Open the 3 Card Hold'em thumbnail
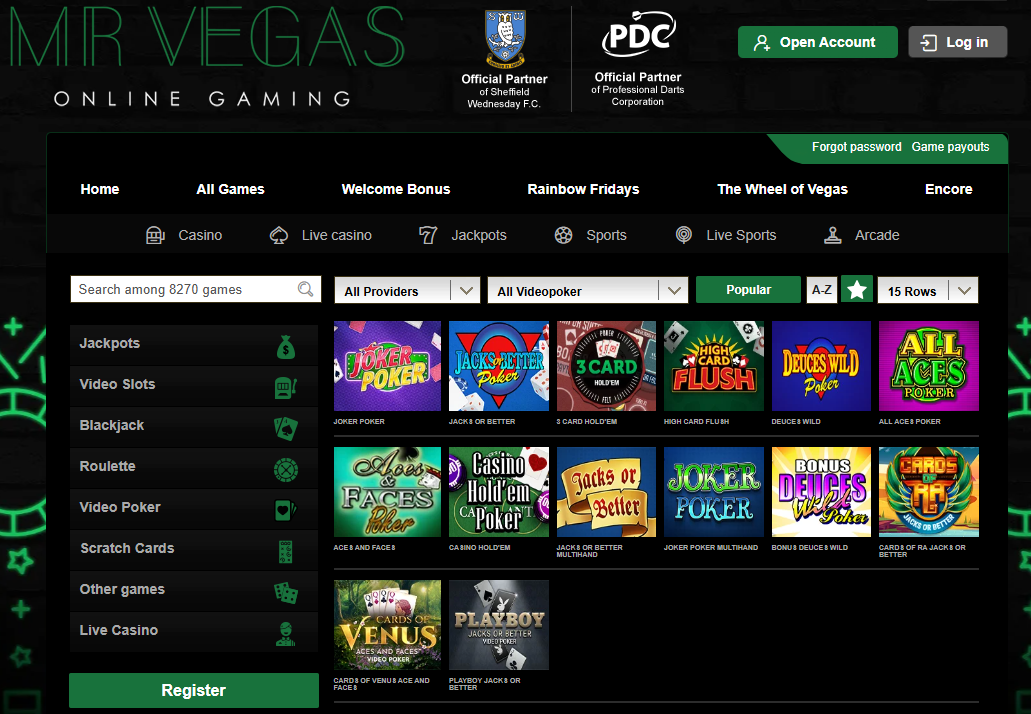Image resolution: width=1031 pixels, height=714 pixels. click(x=606, y=366)
